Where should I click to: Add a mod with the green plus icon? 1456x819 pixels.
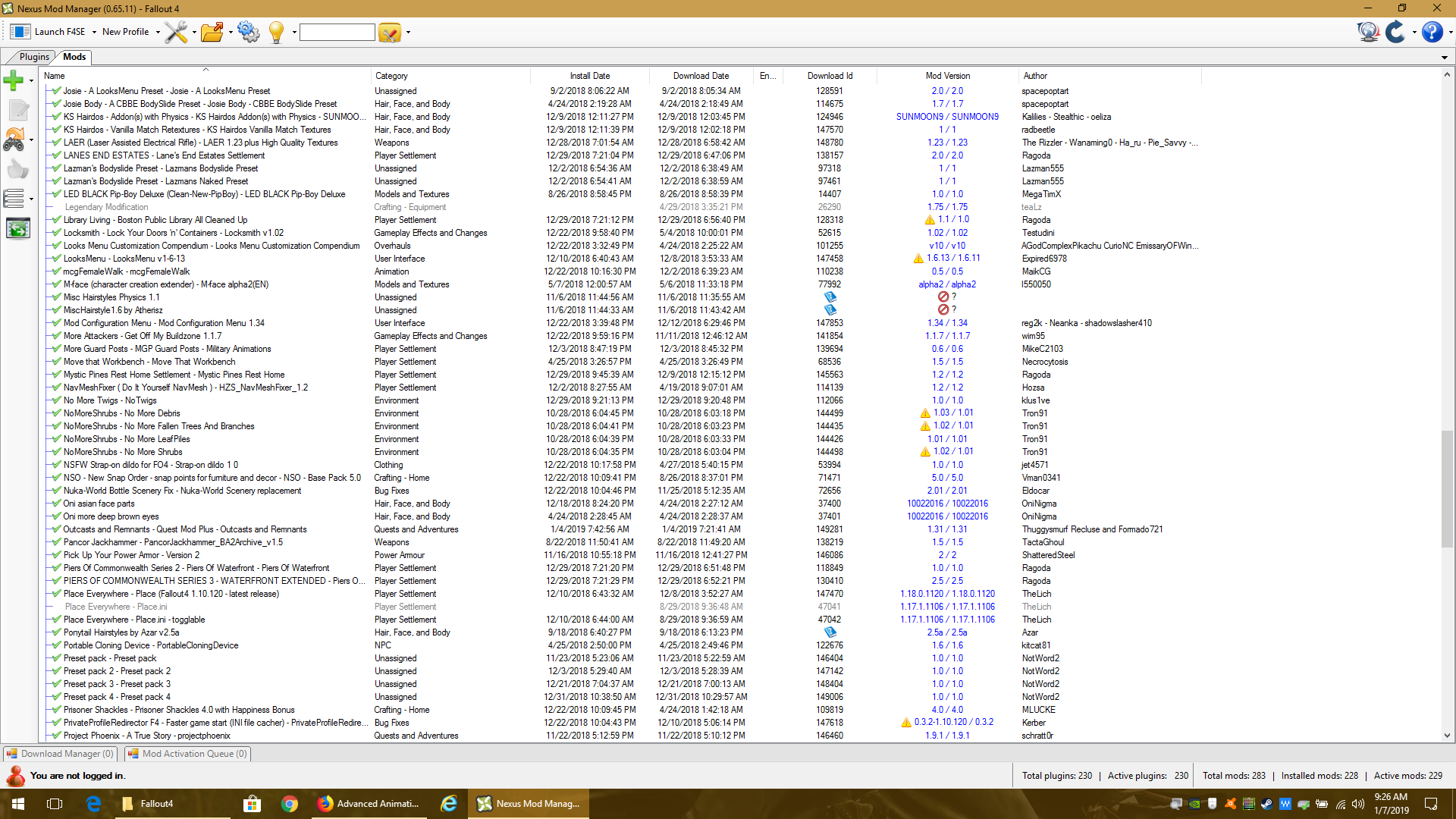click(14, 80)
